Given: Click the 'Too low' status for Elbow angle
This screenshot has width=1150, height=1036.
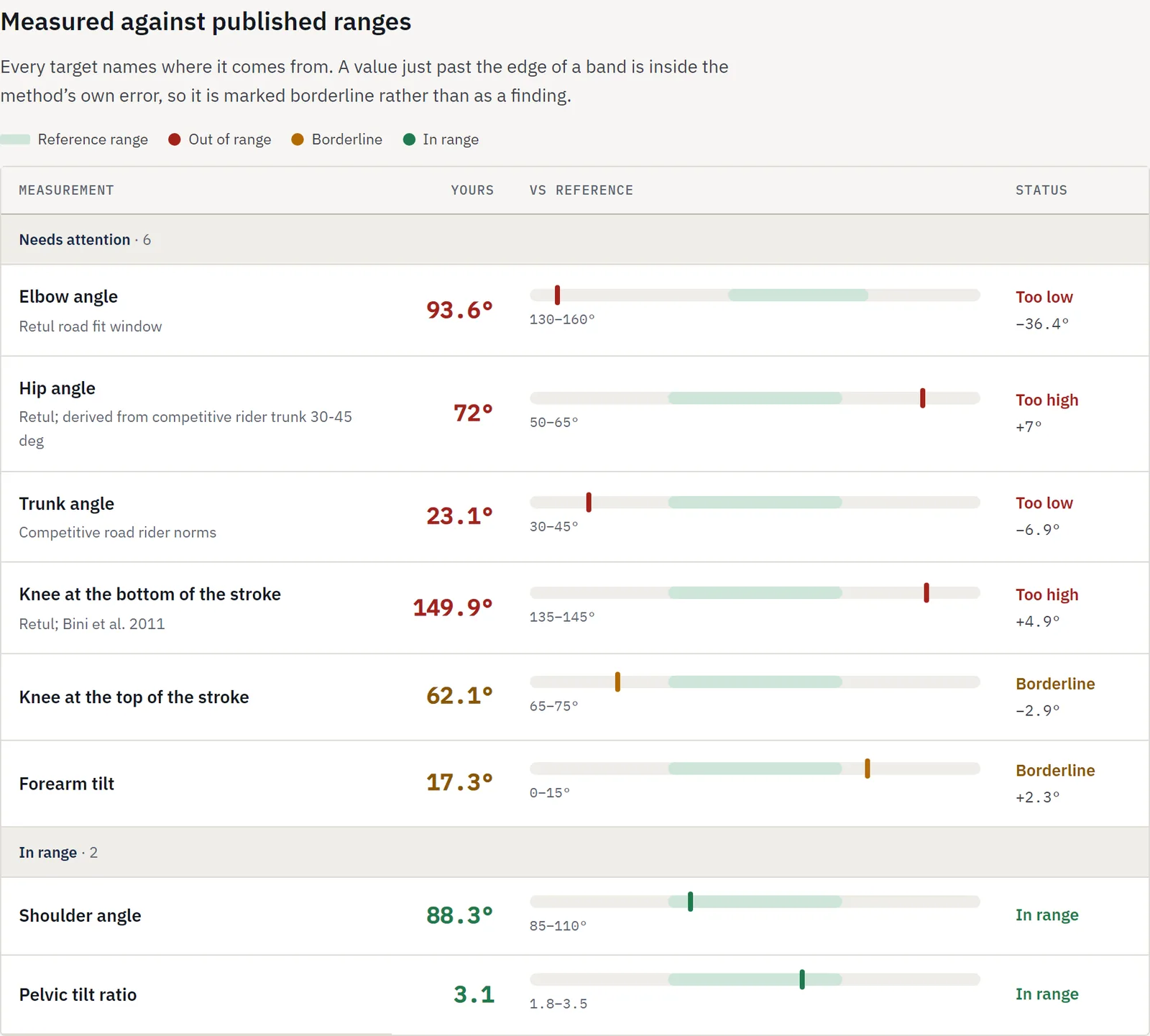Looking at the screenshot, I should click(x=1044, y=297).
